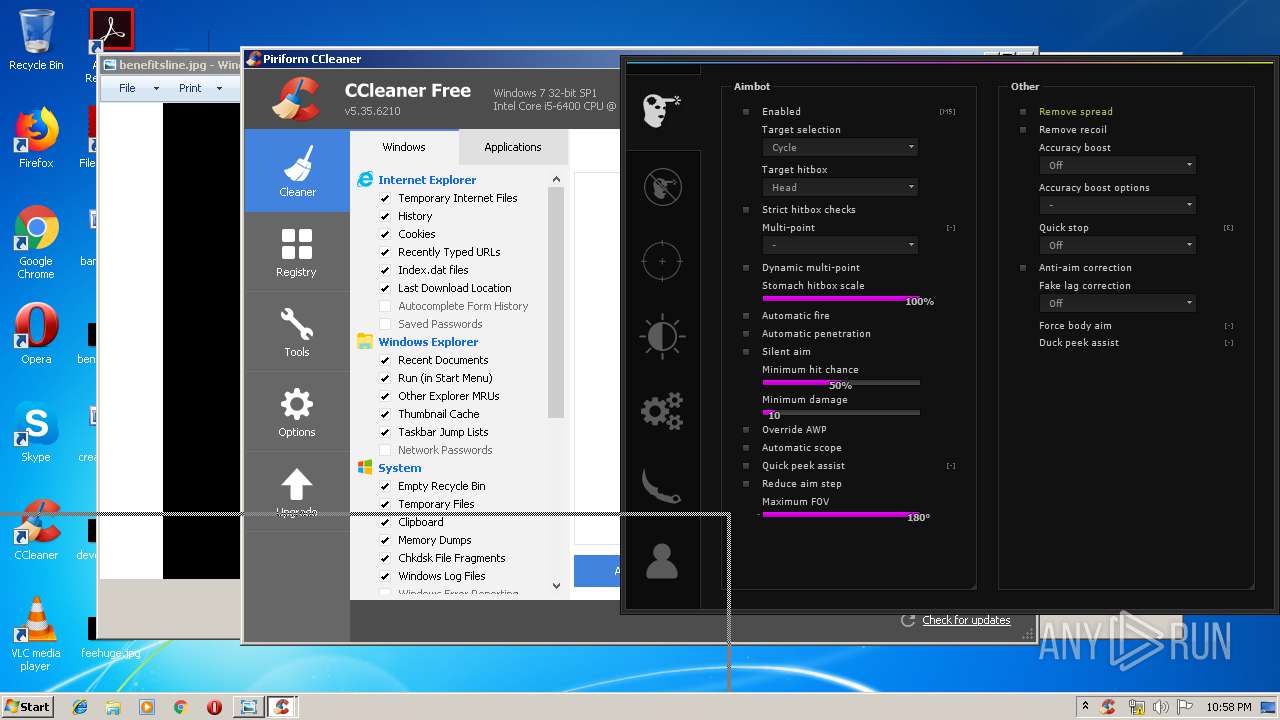Open the crossed-out head tab icon
The width and height of the screenshot is (1280, 720).
coord(662,187)
